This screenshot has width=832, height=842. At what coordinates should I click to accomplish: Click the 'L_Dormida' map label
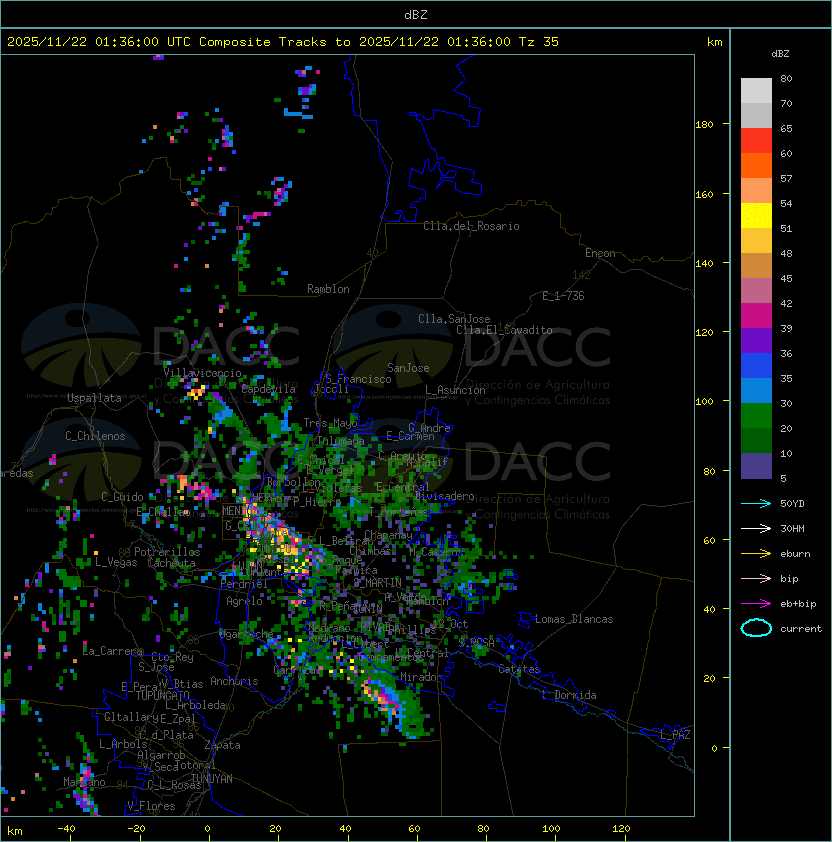pyautogui.click(x=569, y=695)
